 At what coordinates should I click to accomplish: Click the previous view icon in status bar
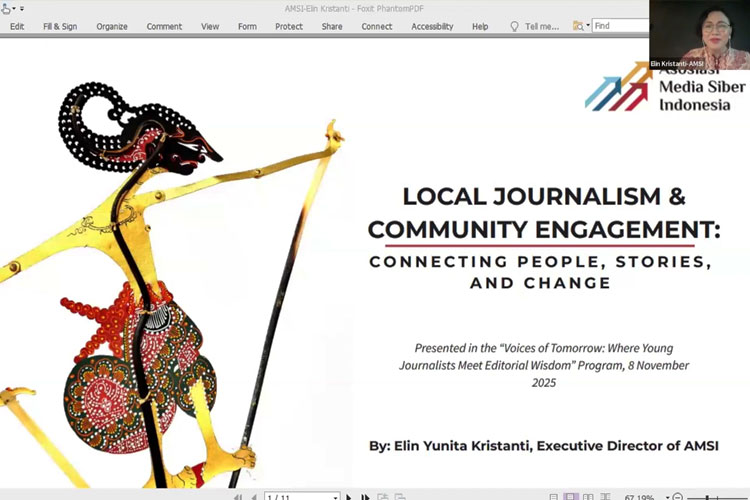pyautogui.click(x=383, y=498)
